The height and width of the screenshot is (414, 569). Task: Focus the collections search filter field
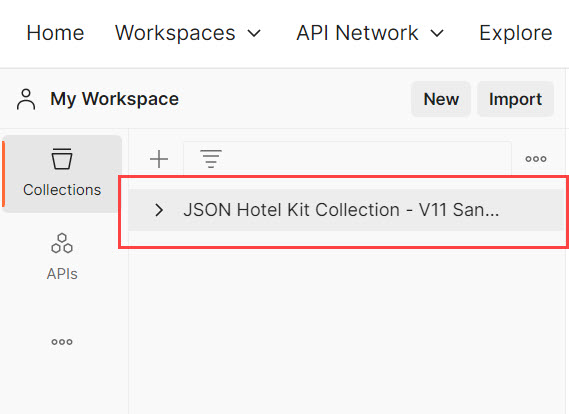pyautogui.click(x=348, y=159)
